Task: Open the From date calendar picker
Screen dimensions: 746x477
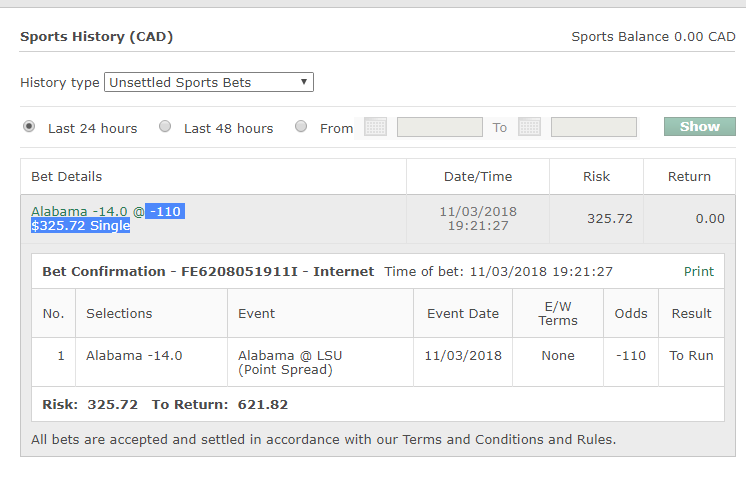Action: pos(375,127)
